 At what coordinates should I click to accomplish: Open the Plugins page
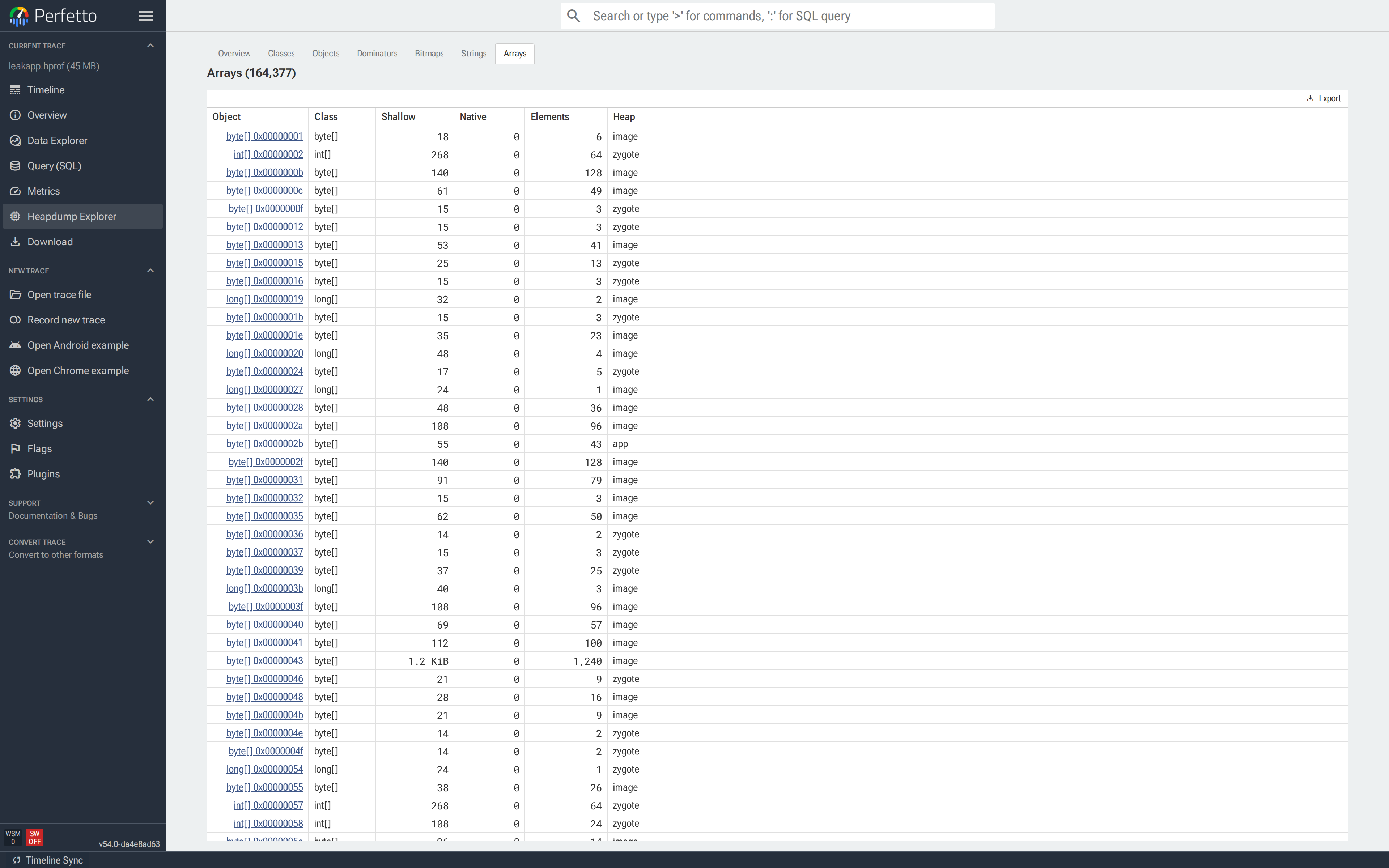point(42,474)
